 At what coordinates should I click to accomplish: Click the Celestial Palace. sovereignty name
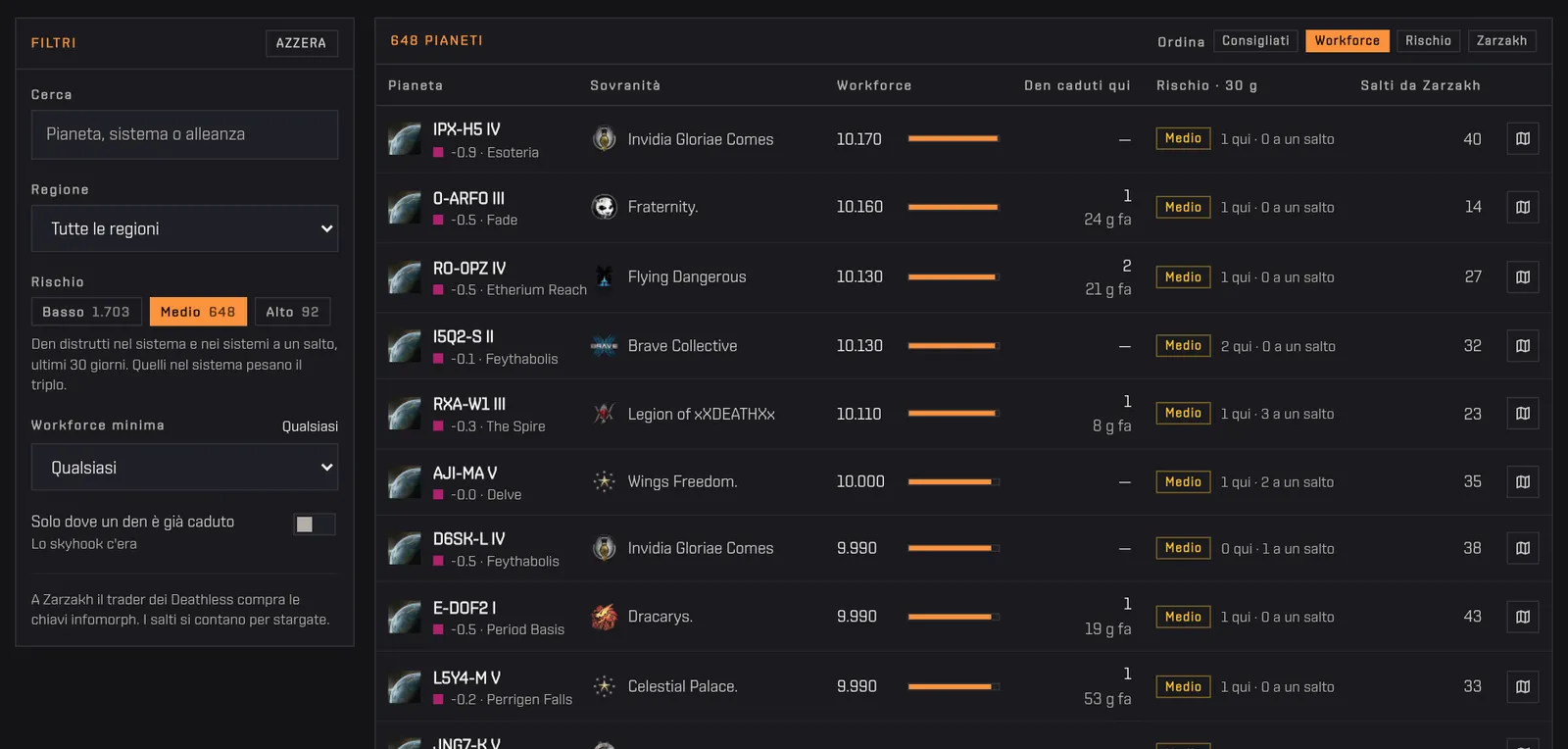[682, 686]
